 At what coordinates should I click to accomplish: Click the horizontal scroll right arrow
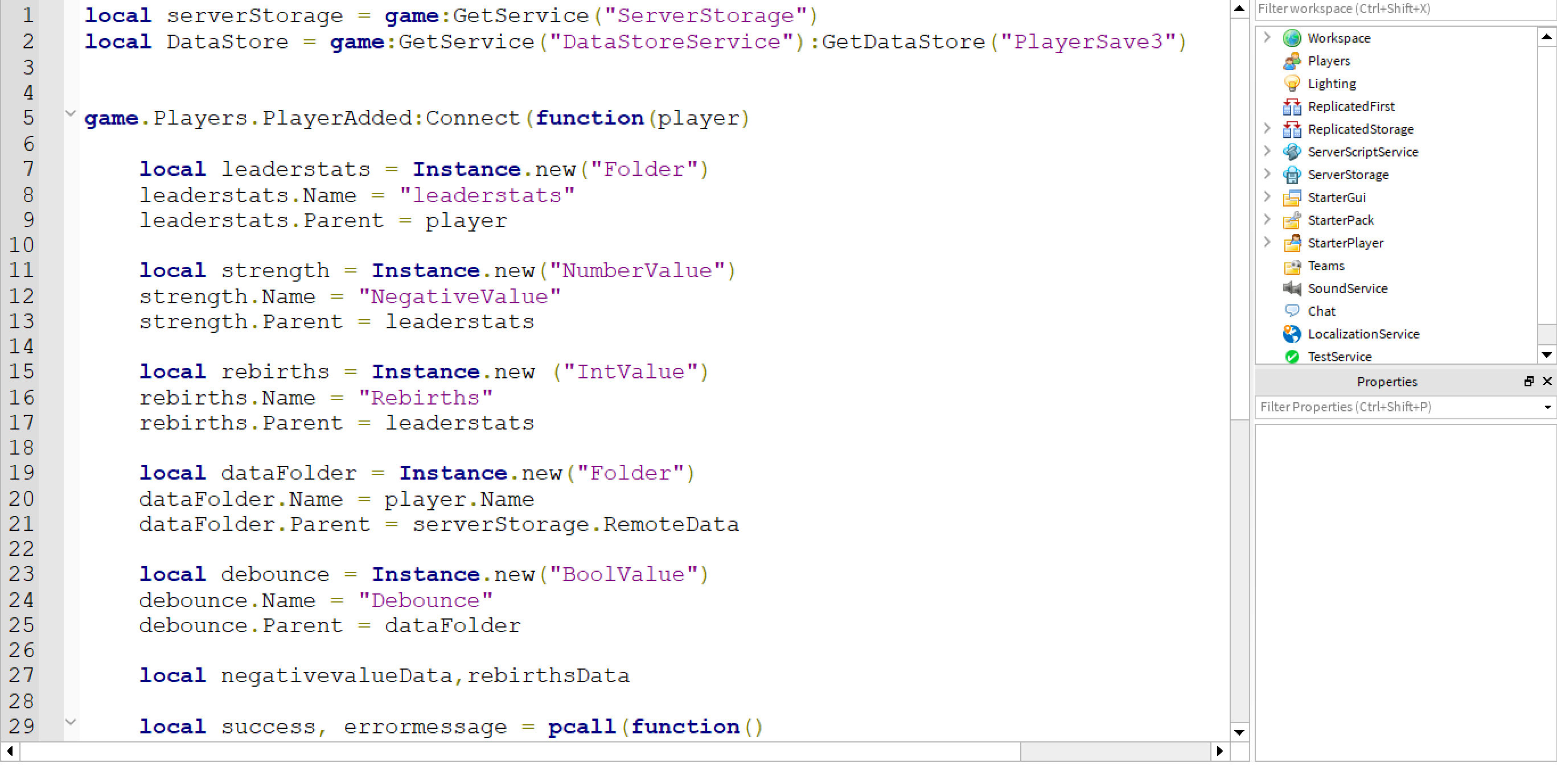(1220, 751)
